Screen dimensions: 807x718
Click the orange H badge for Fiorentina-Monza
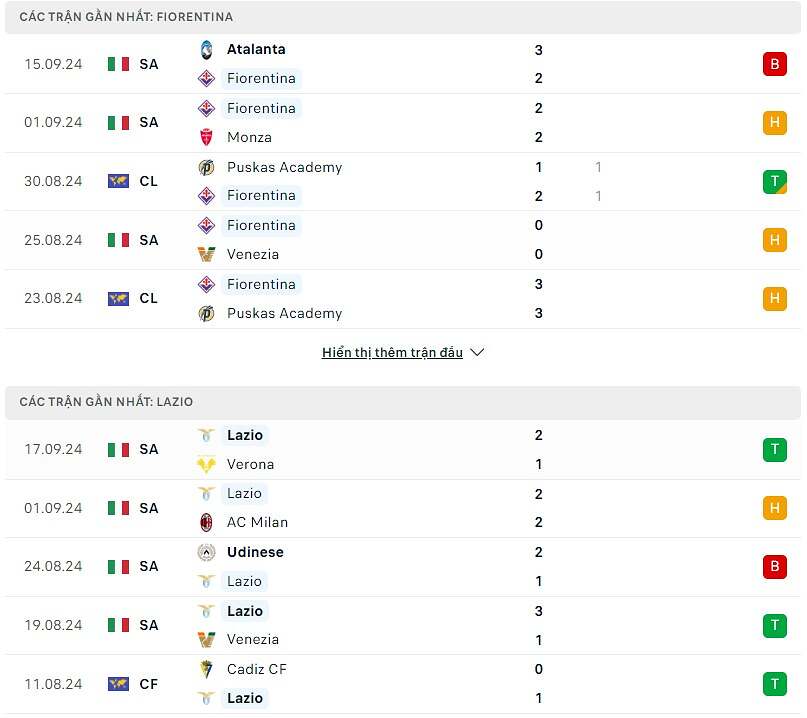(x=774, y=123)
